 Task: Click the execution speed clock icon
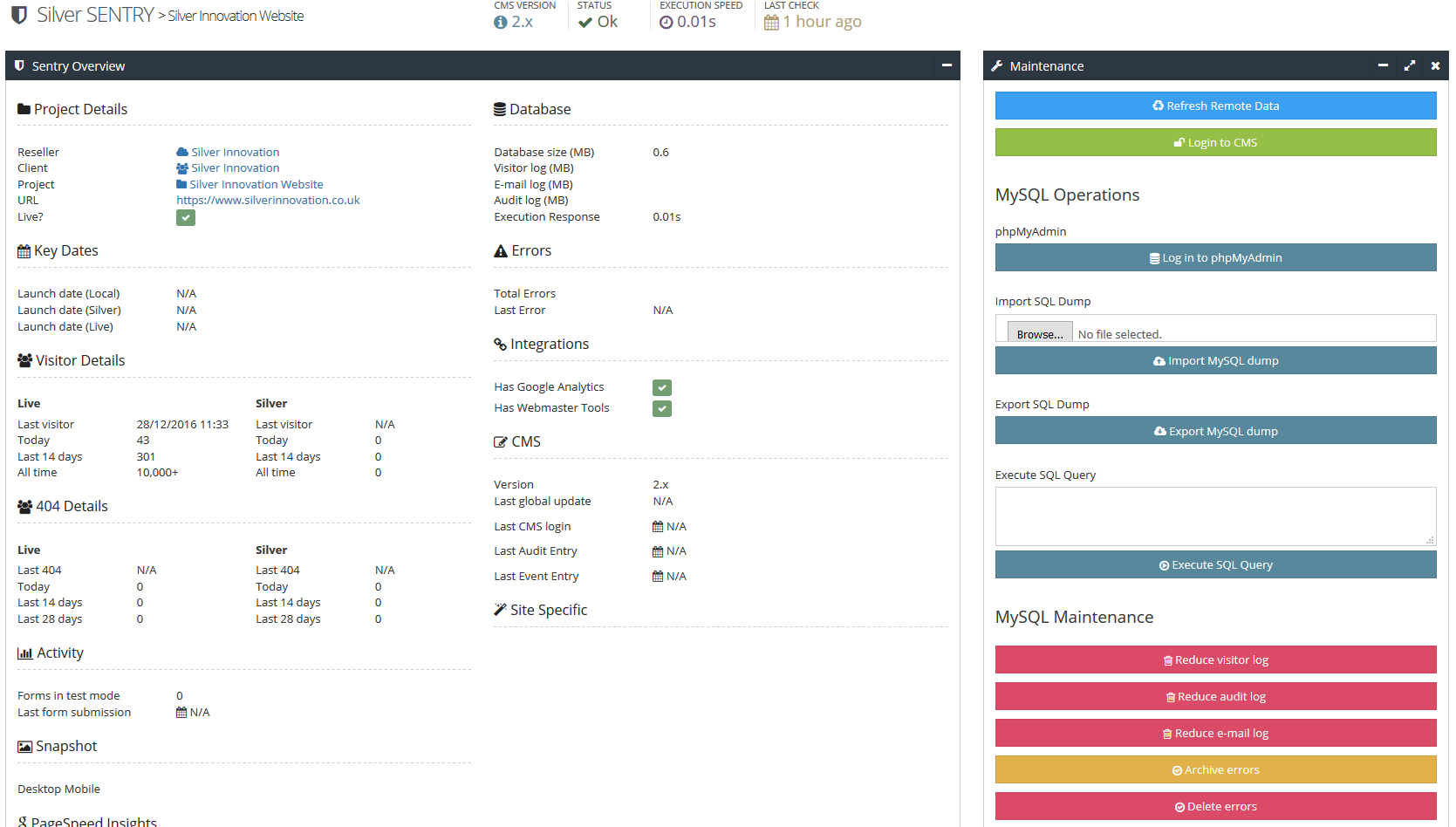click(x=666, y=23)
